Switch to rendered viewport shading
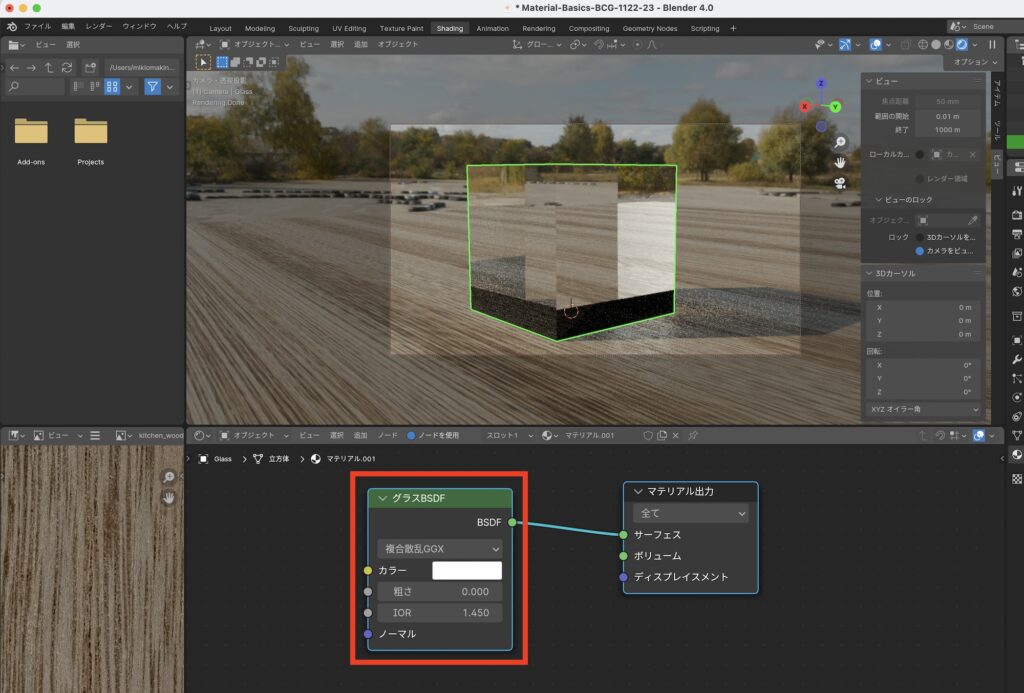This screenshot has height=693, width=1024. [962, 44]
